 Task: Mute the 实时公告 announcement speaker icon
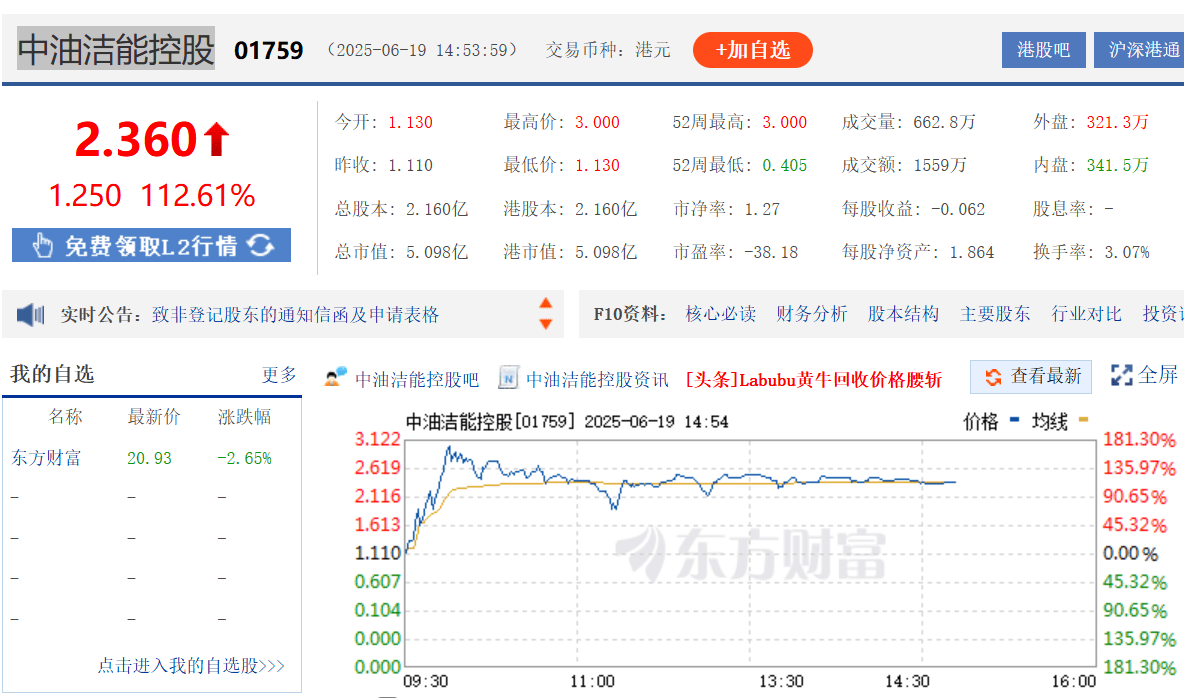[30, 313]
